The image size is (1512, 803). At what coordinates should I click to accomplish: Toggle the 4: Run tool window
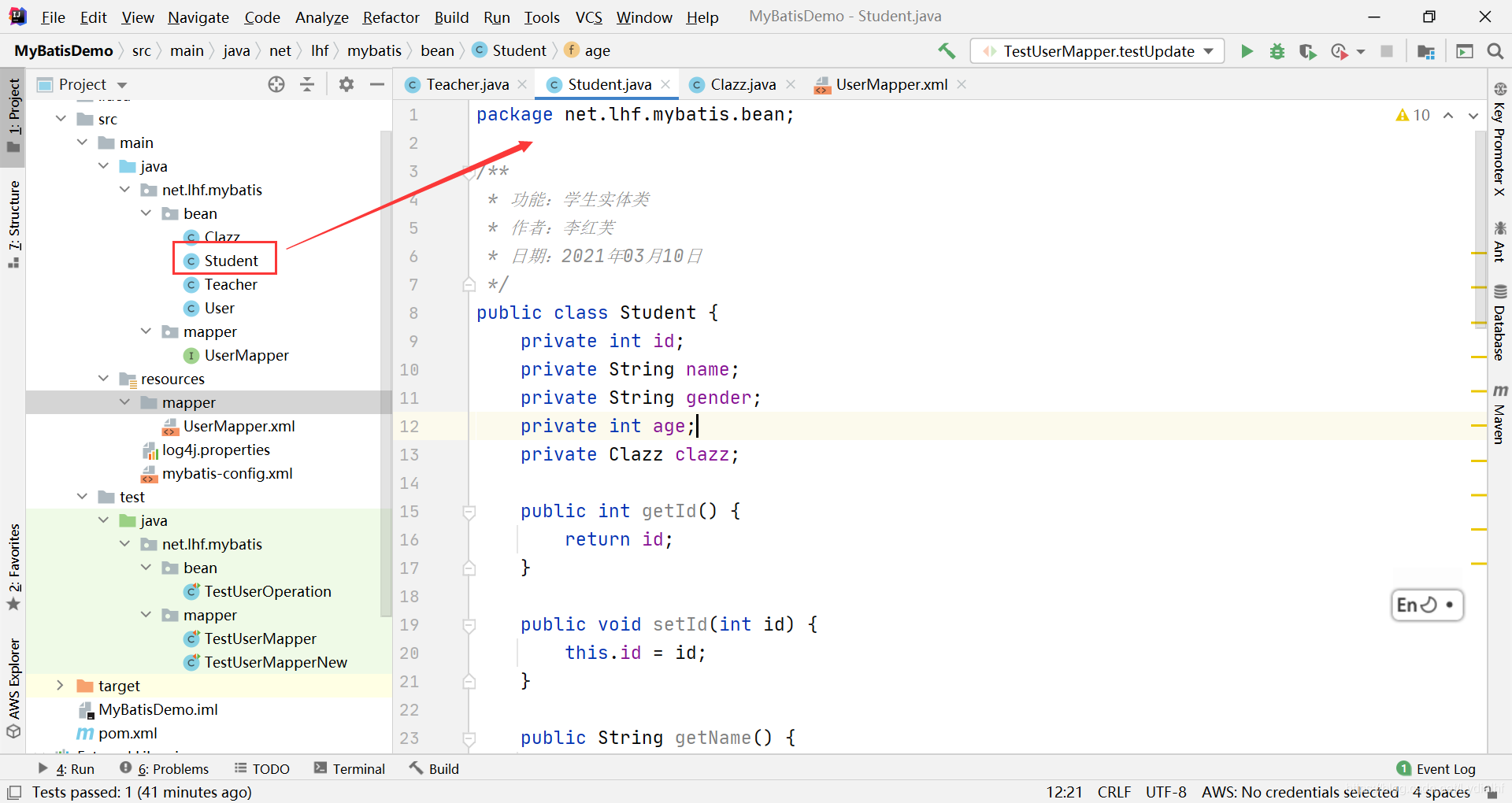[66, 768]
